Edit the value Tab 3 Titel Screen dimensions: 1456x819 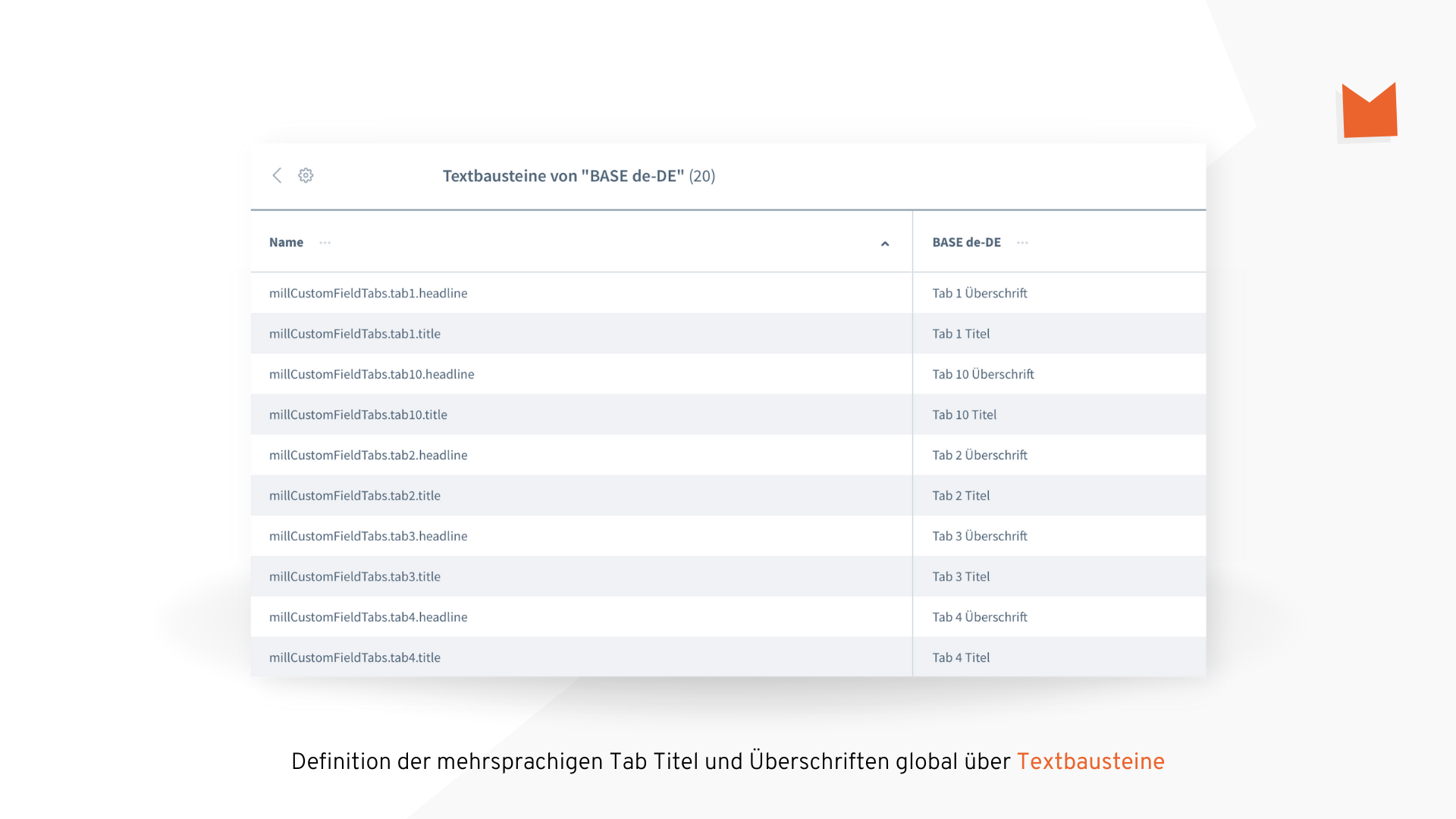pyautogui.click(x=961, y=576)
